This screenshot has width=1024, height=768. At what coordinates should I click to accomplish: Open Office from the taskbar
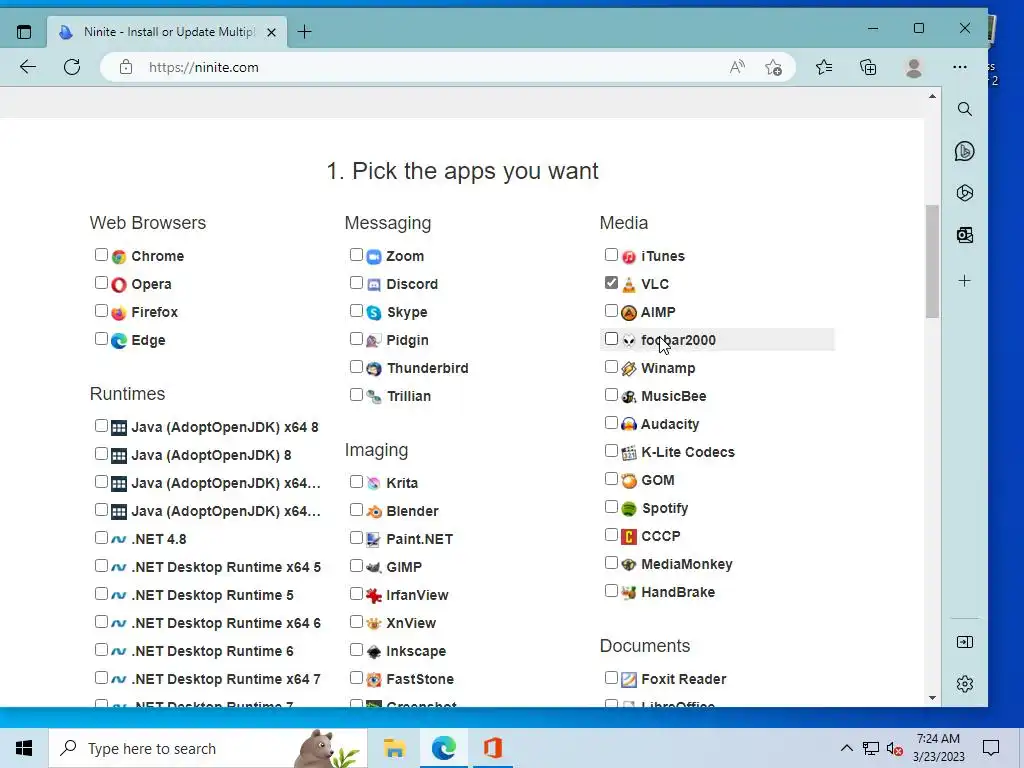(493, 748)
